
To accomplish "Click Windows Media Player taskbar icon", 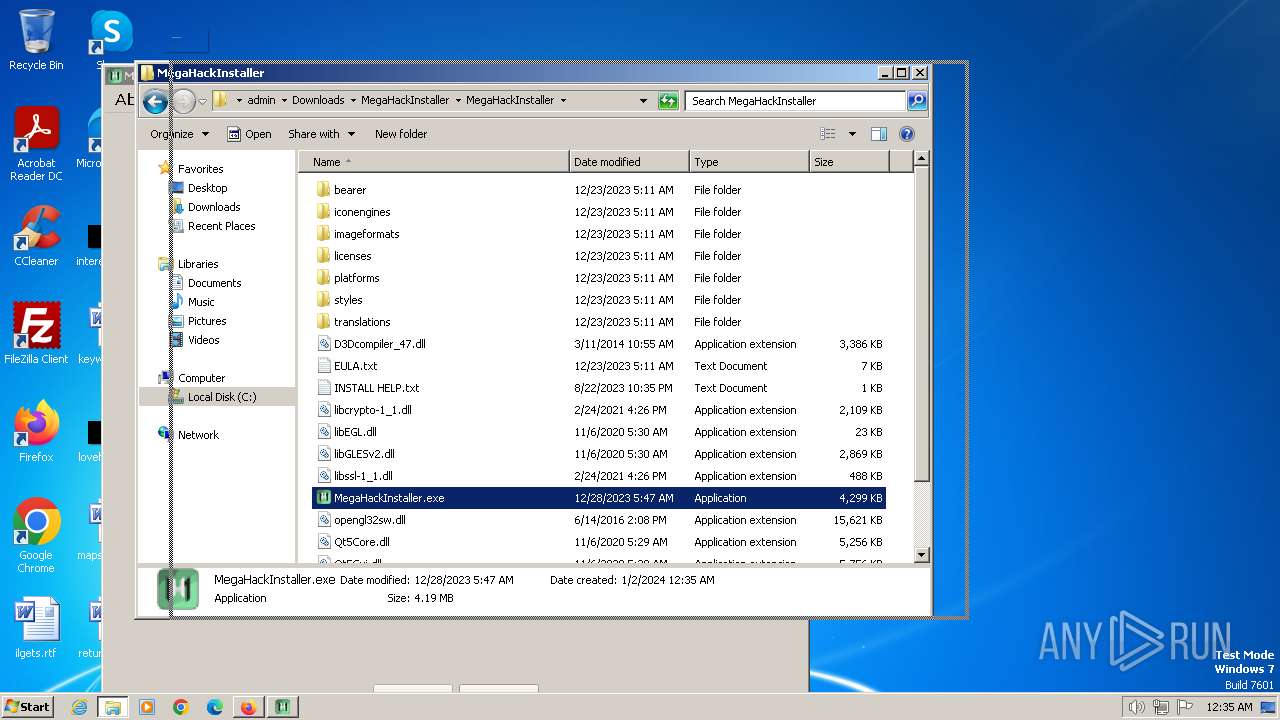I will 147,707.
